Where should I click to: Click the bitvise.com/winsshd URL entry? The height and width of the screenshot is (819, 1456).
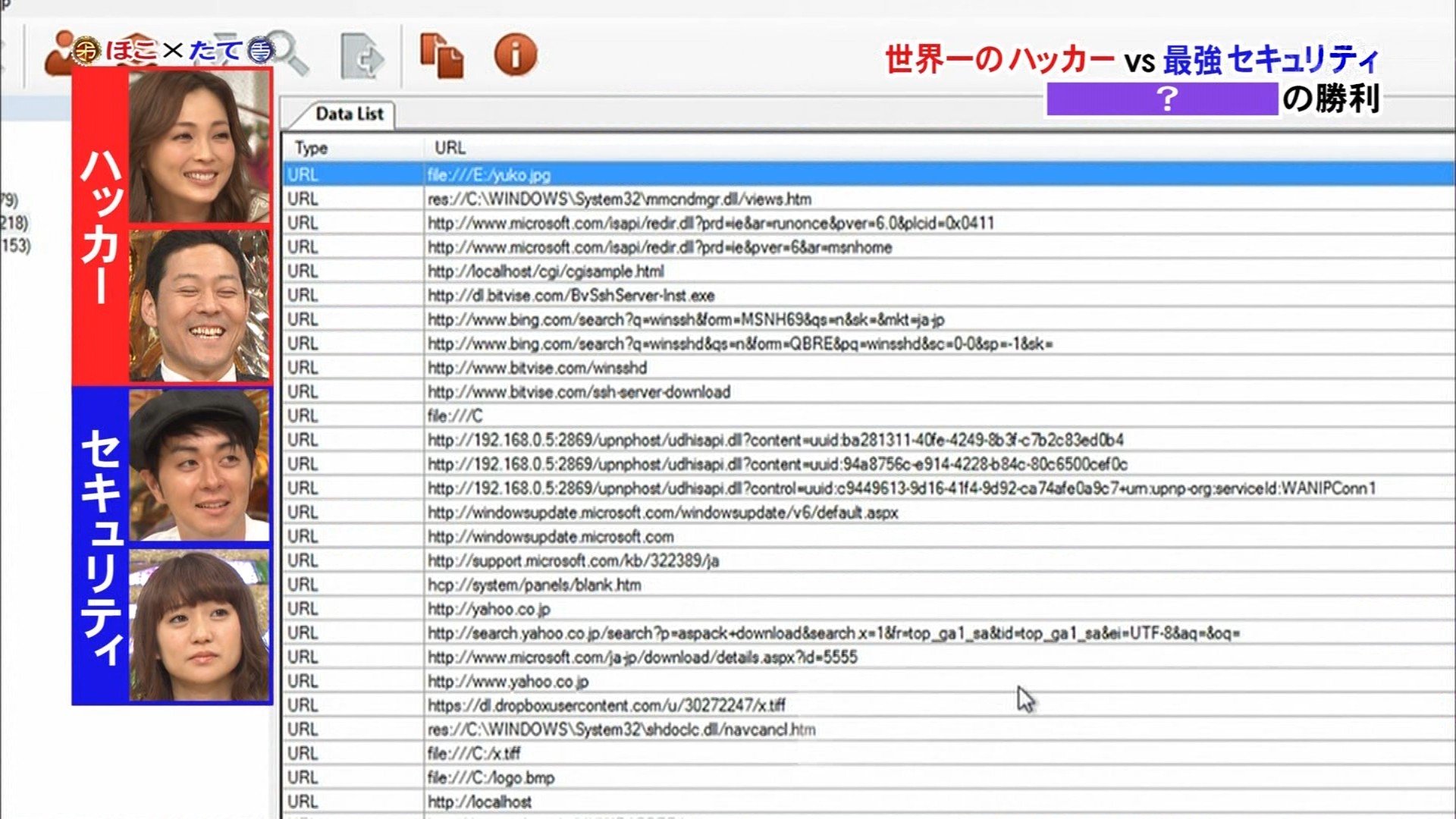point(537,368)
